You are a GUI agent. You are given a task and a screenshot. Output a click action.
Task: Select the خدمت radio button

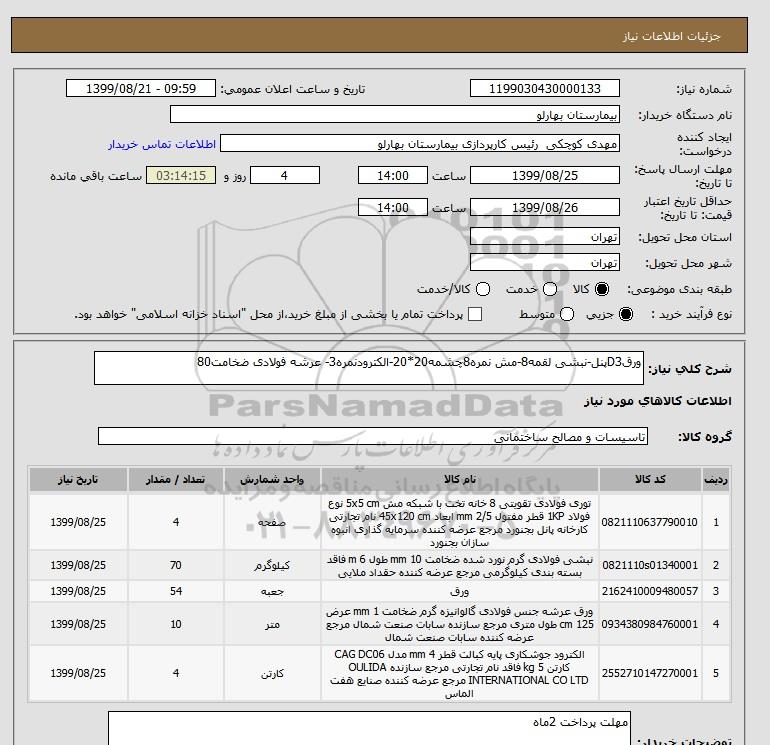pyautogui.click(x=550, y=289)
